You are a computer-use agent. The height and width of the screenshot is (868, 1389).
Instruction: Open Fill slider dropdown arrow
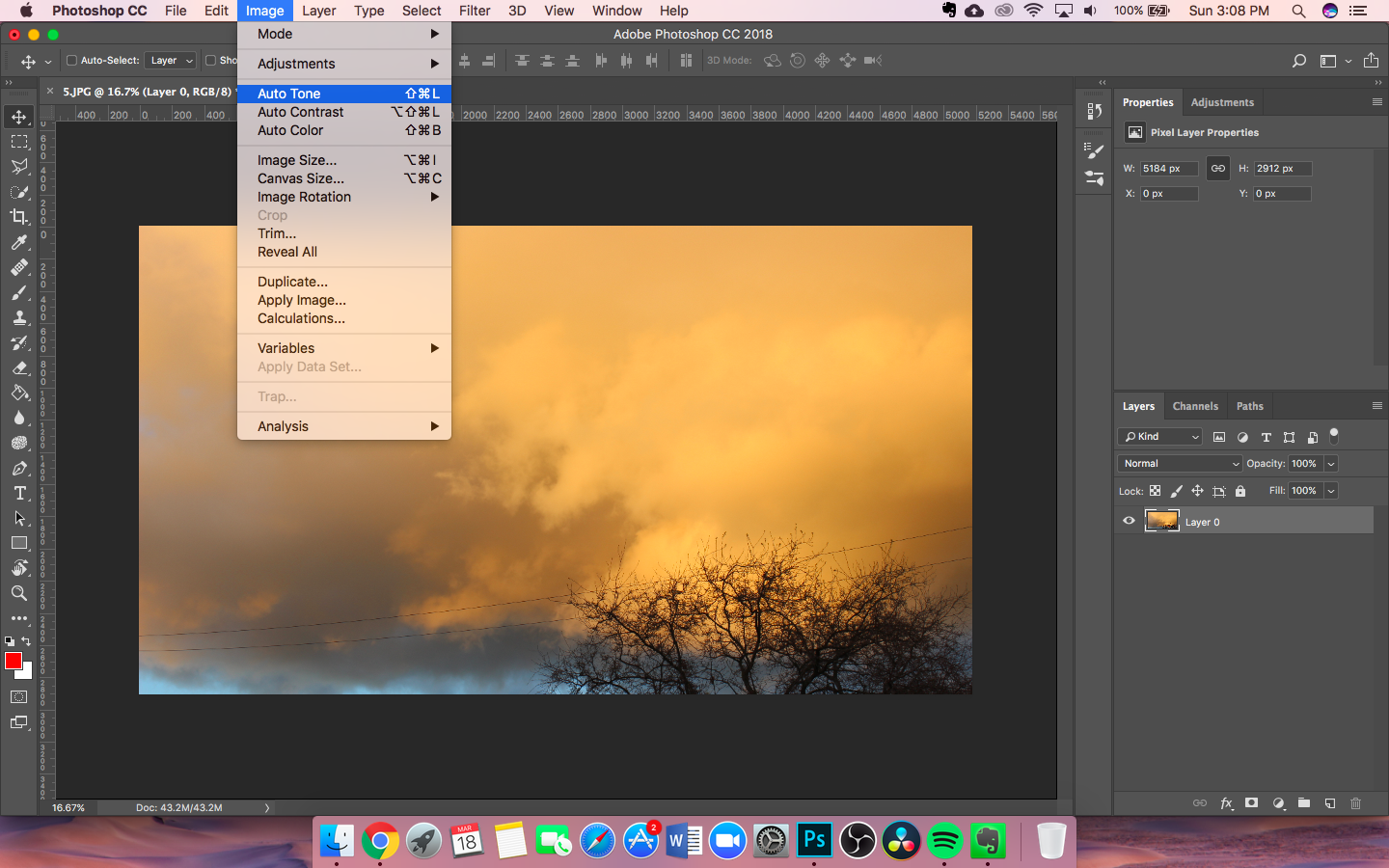coord(1331,491)
